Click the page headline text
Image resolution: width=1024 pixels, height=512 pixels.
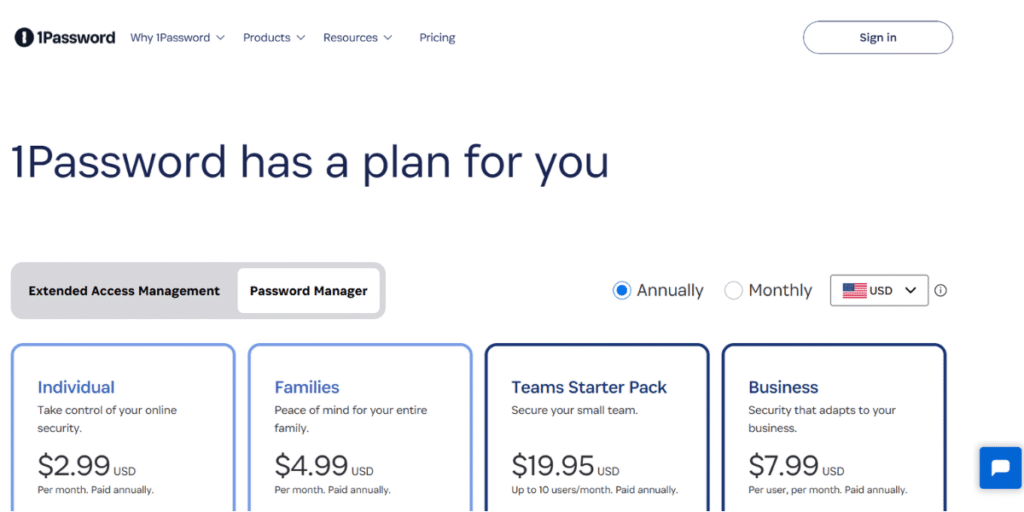pos(310,162)
